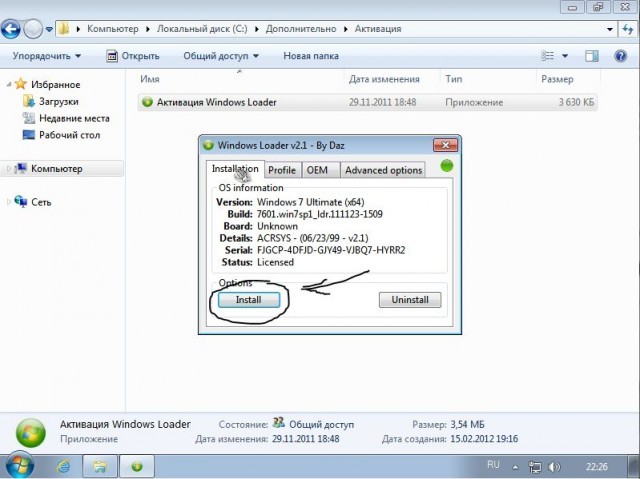The width and height of the screenshot is (640, 479).
Task: Click the Windows Loader title bar icon
Action: 209,145
